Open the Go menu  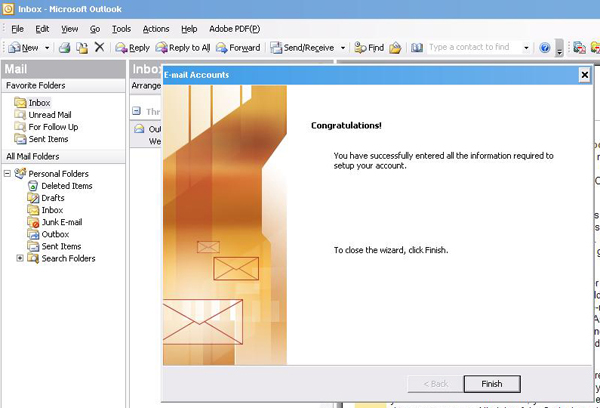[95, 29]
